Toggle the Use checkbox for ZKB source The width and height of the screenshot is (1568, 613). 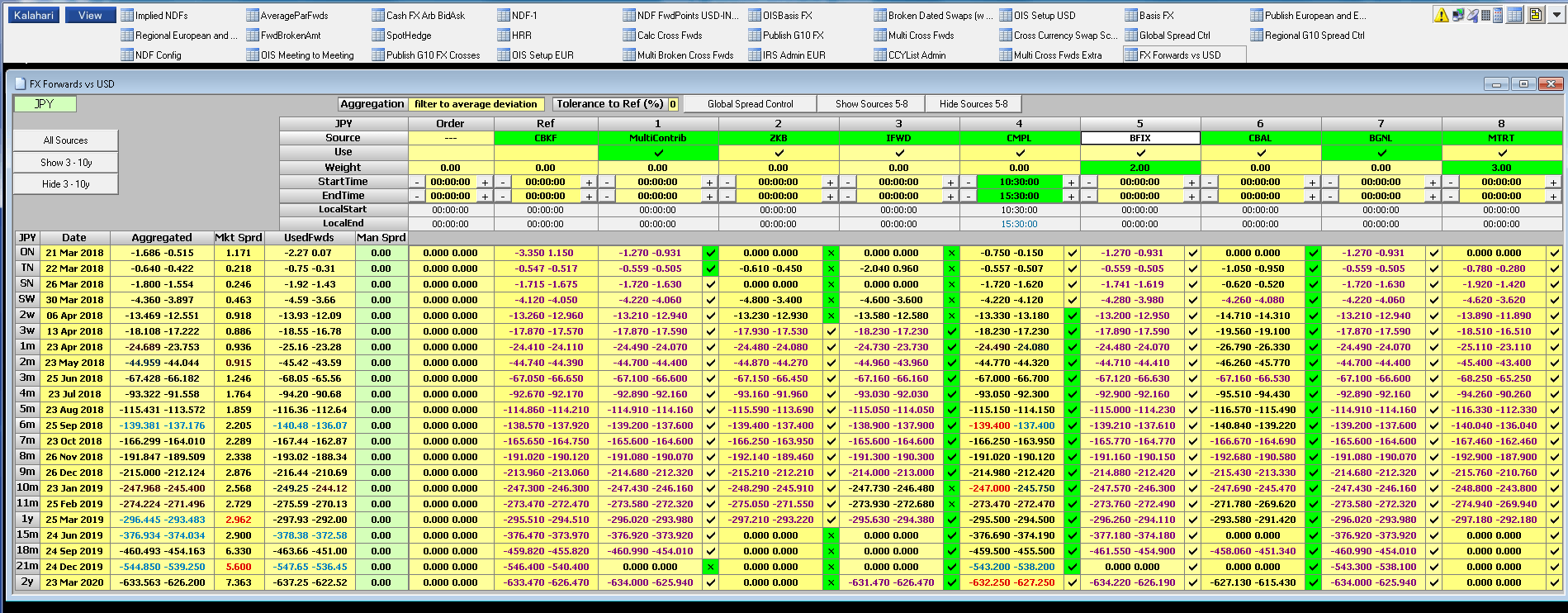tap(779, 153)
